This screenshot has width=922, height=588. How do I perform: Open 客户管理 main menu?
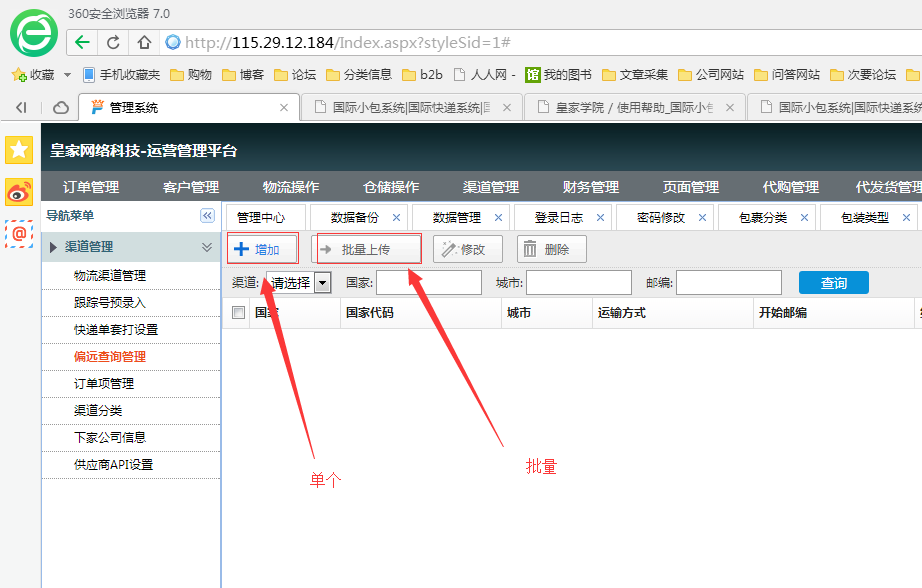[x=191, y=187]
